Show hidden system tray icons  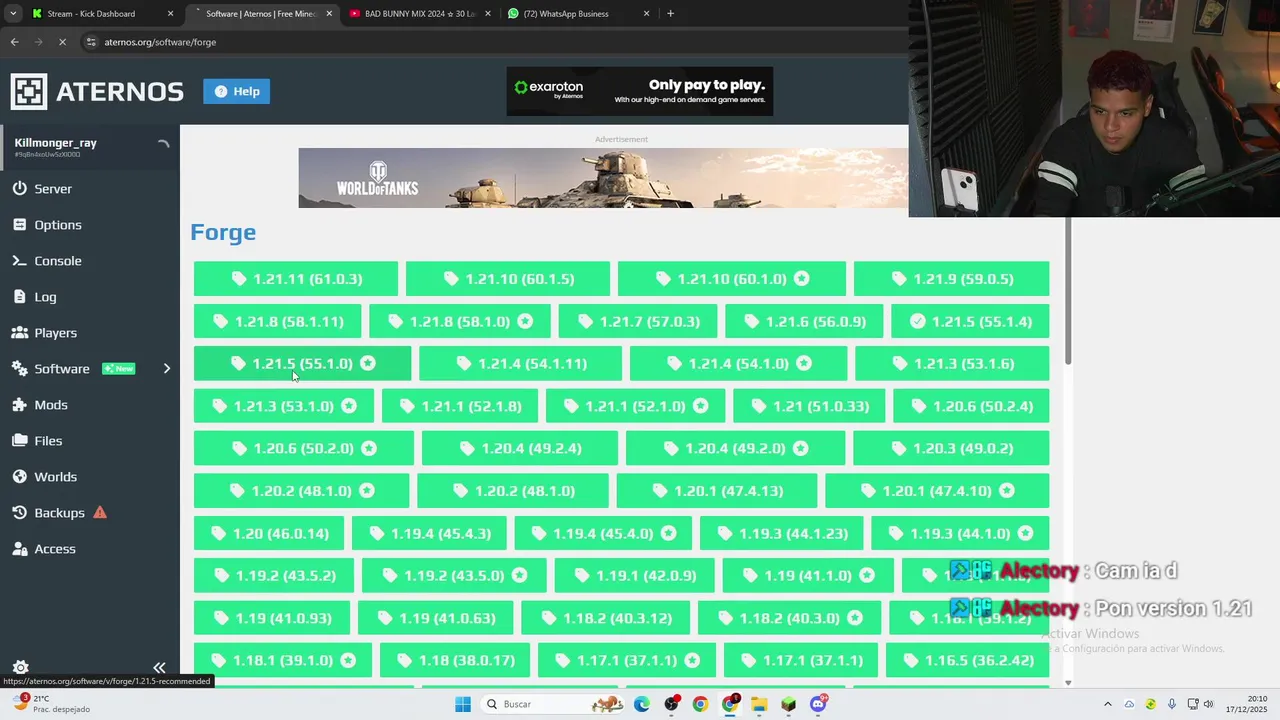point(1107,704)
